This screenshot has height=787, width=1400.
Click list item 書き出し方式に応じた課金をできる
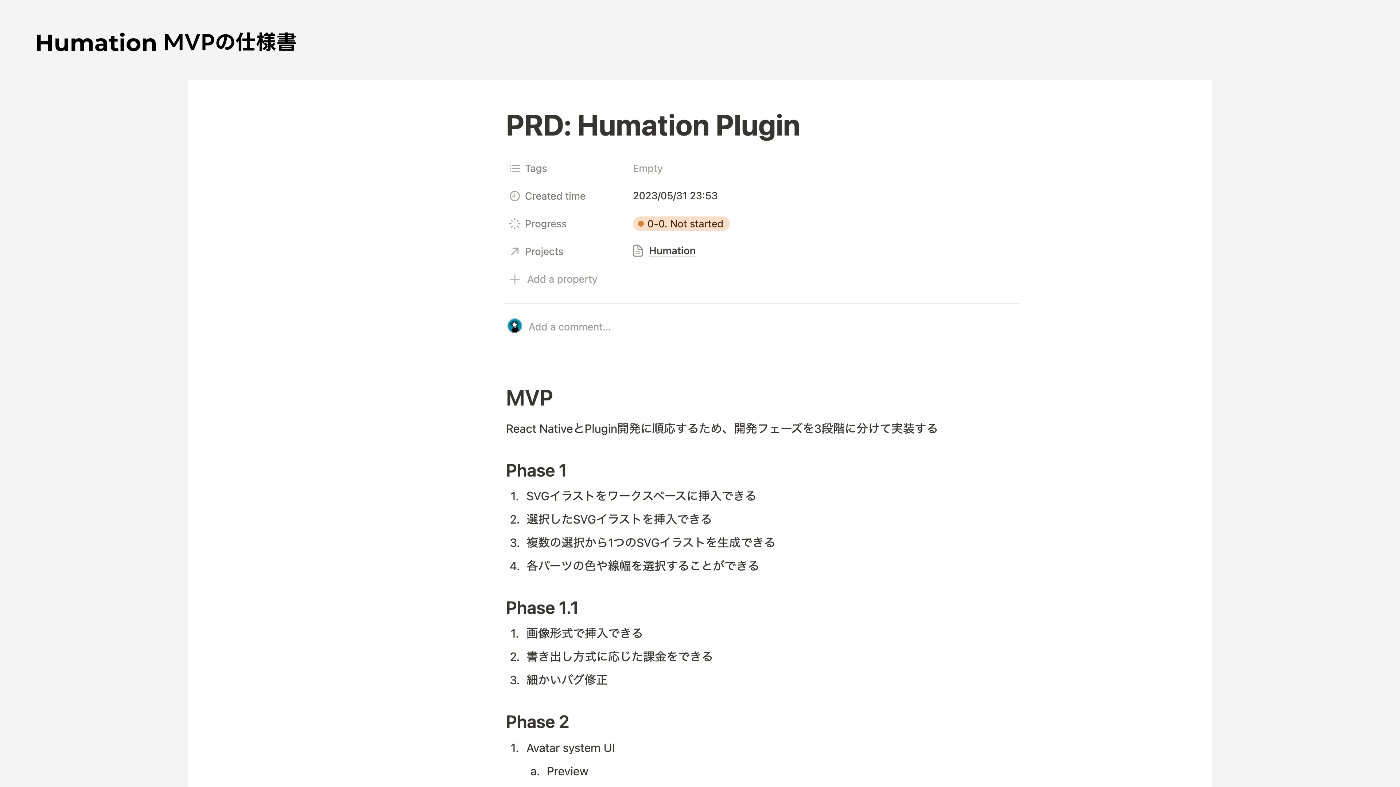pyautogui.click(x=620, y=657)
